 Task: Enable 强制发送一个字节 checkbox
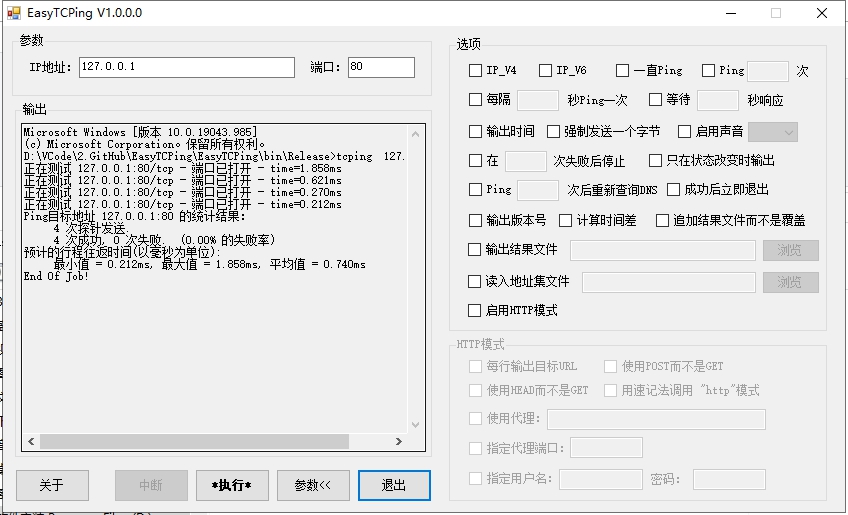point(553,131)
